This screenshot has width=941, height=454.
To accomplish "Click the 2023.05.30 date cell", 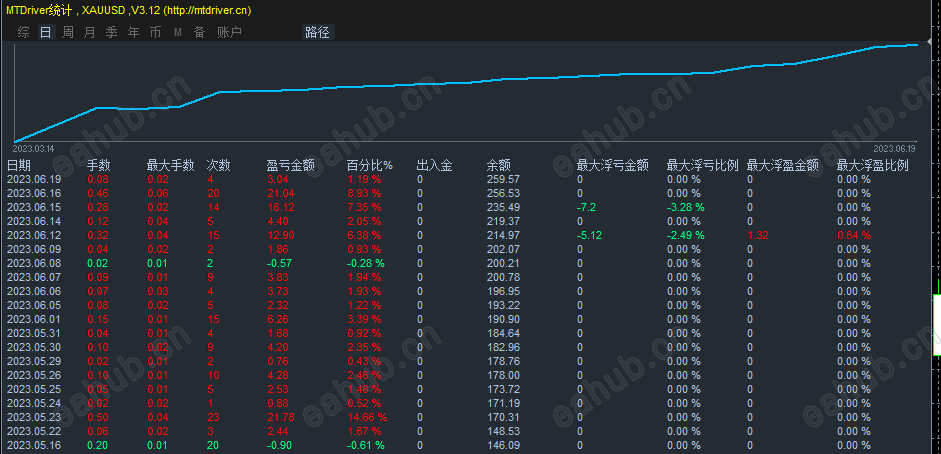I will point(33,347).
